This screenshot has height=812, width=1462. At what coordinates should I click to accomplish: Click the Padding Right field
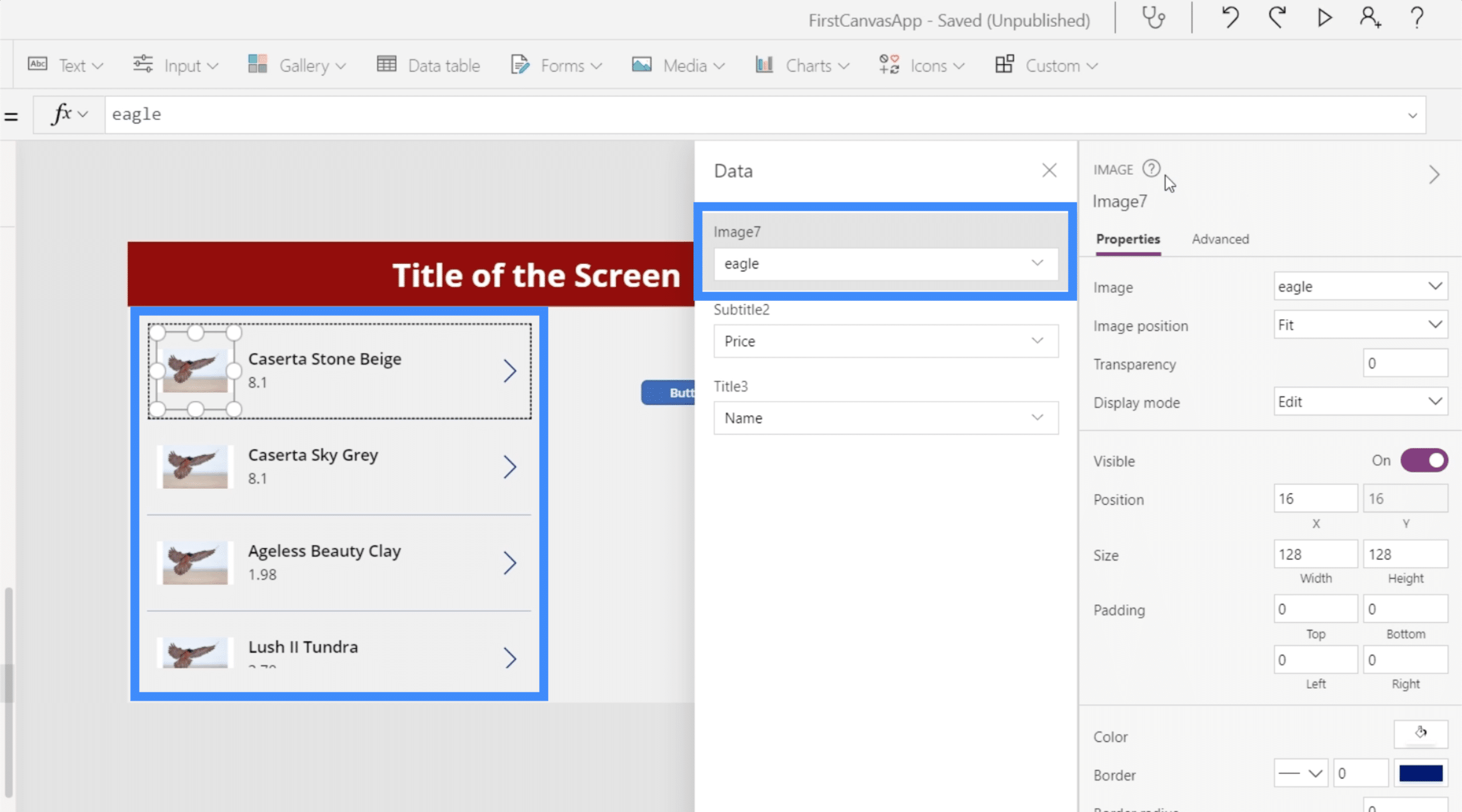point(1405,660)
